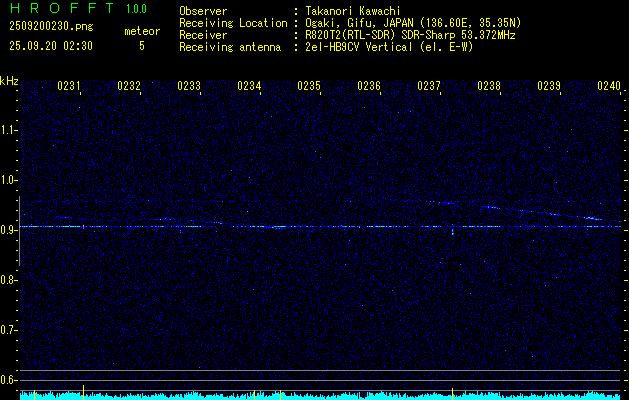The height and width of the screenshot is (400, 629).
Task: Click the red peak dot at 0231
Action: pos(83,227)
